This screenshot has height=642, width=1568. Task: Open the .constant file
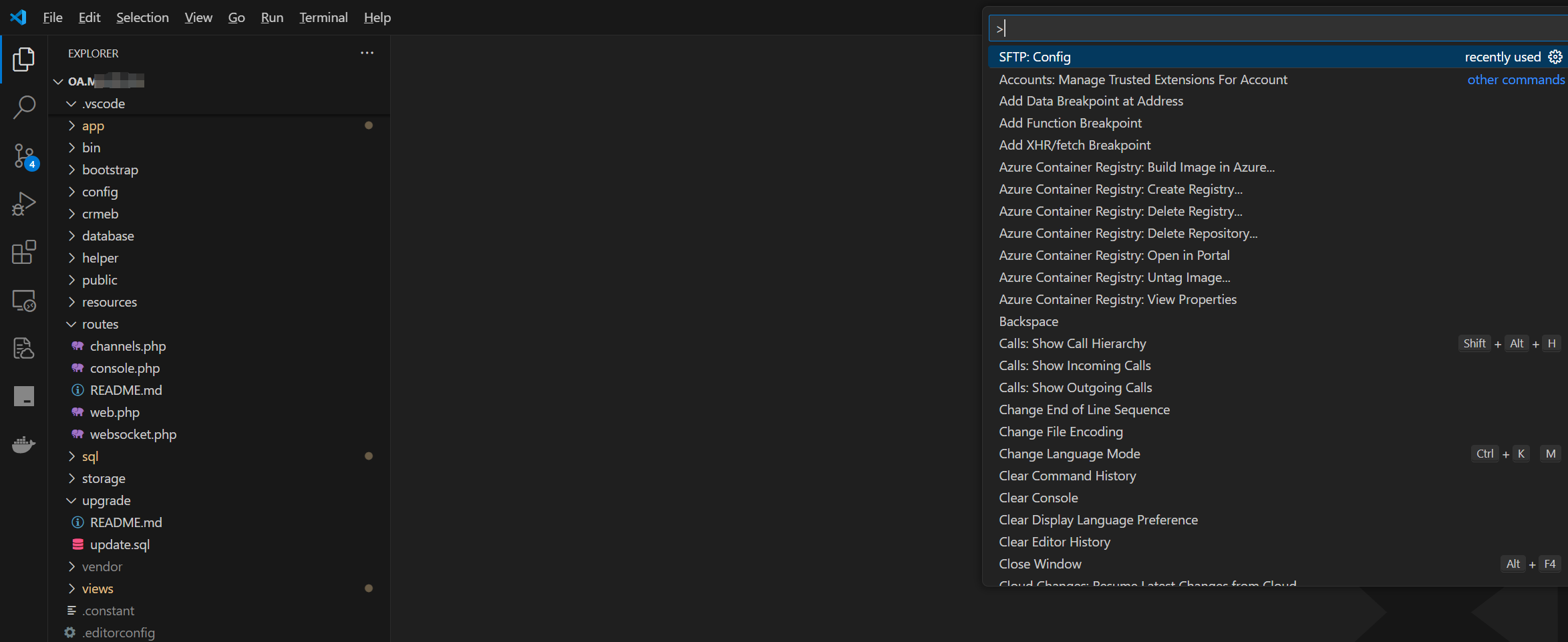[x=219, y=611]
